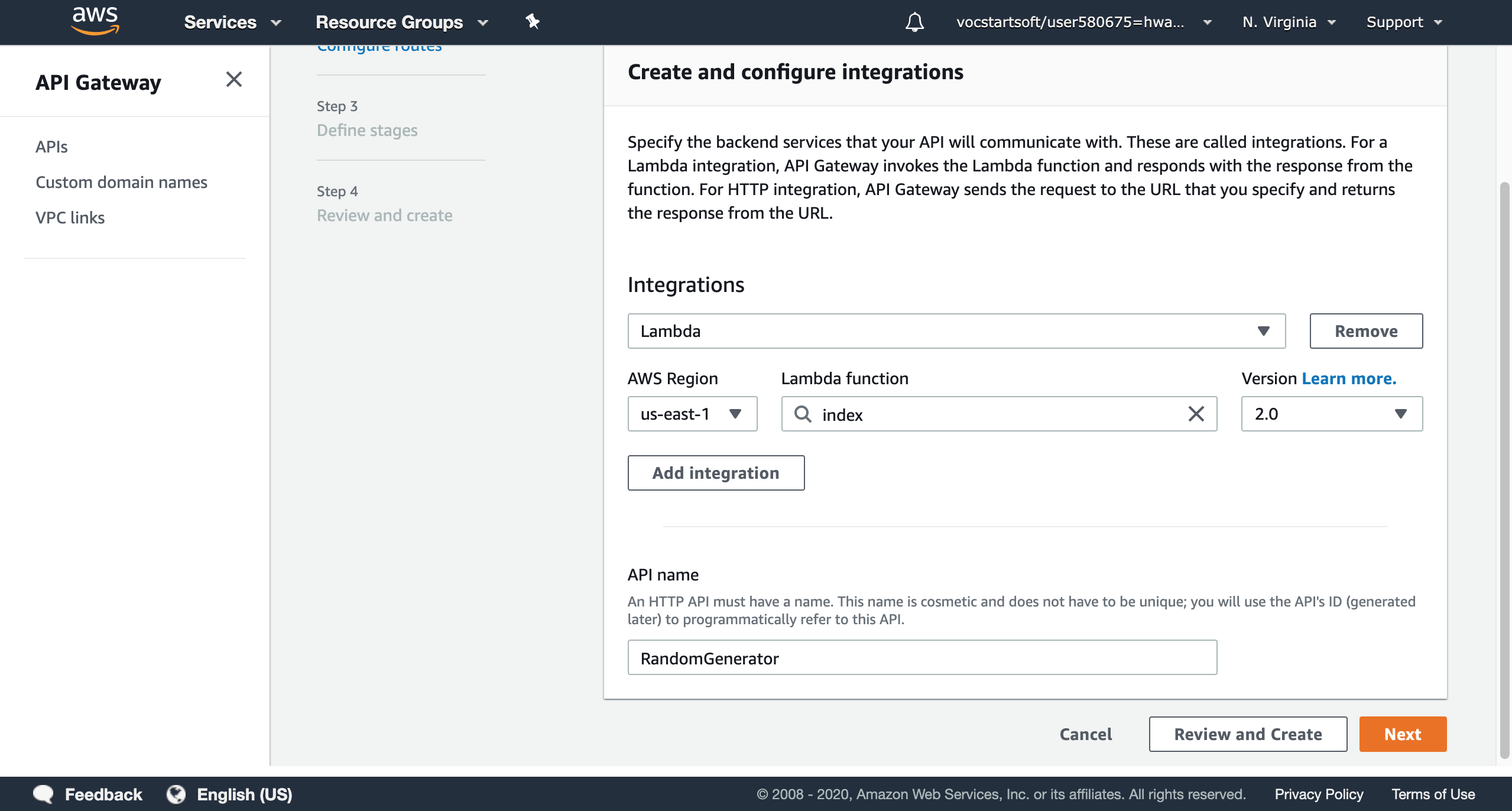Click the Feedback speech bubble icon
This screenshot has width=1512, height=811.
click(43, 794)
